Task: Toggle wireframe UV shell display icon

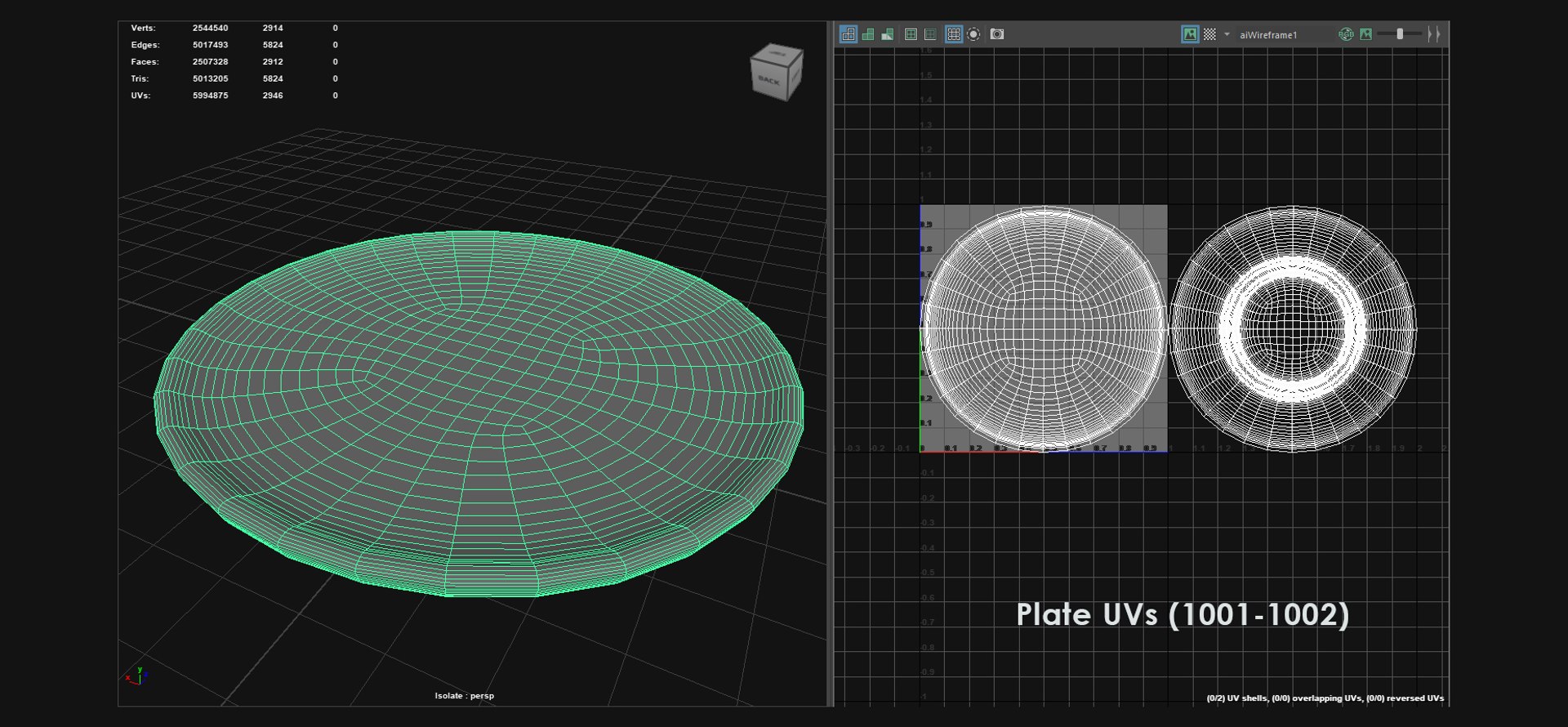Action: click(849, 34)
